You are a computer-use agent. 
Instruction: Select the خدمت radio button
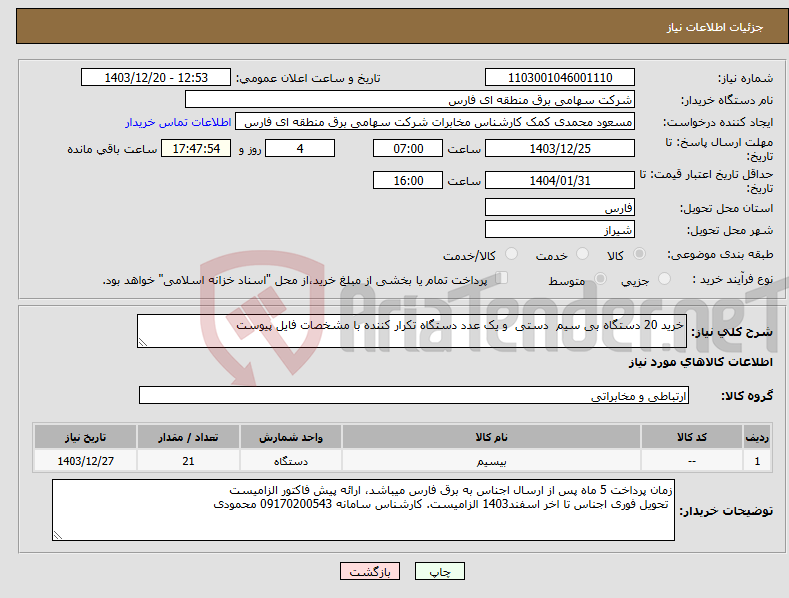[x=582, y=254]
